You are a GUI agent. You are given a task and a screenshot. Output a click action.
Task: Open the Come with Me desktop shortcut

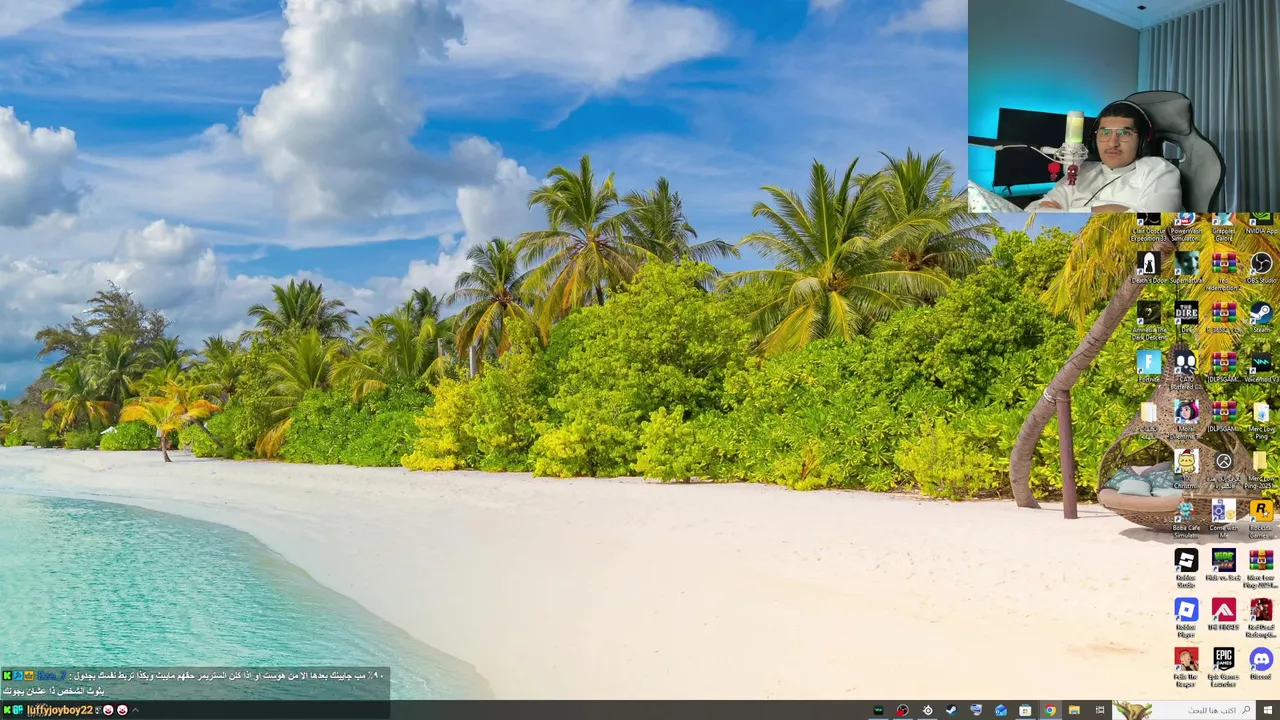click(1223, 516)
